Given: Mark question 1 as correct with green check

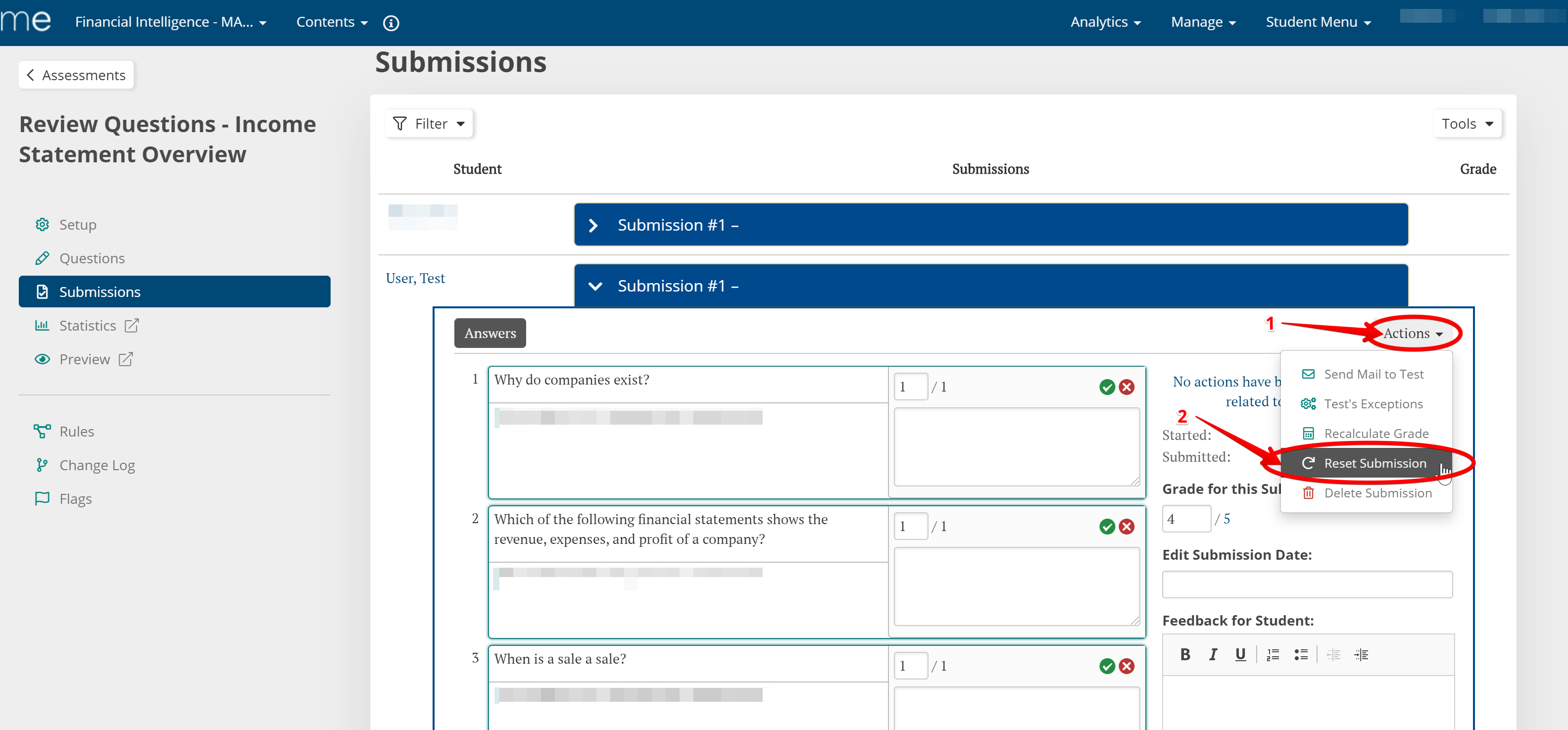Looking at the screenshot, I should pos(1107,387).
